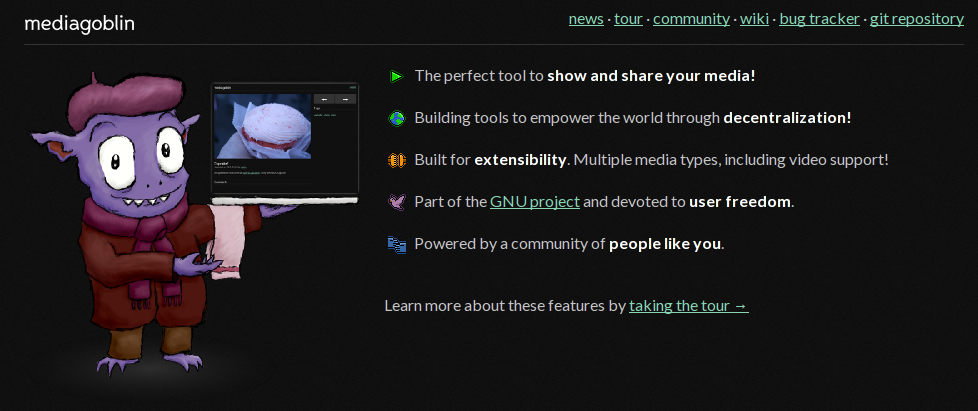Click the 'decentralization!' bold text
Viewport: 978px width, 411px height.
[787, 118]
